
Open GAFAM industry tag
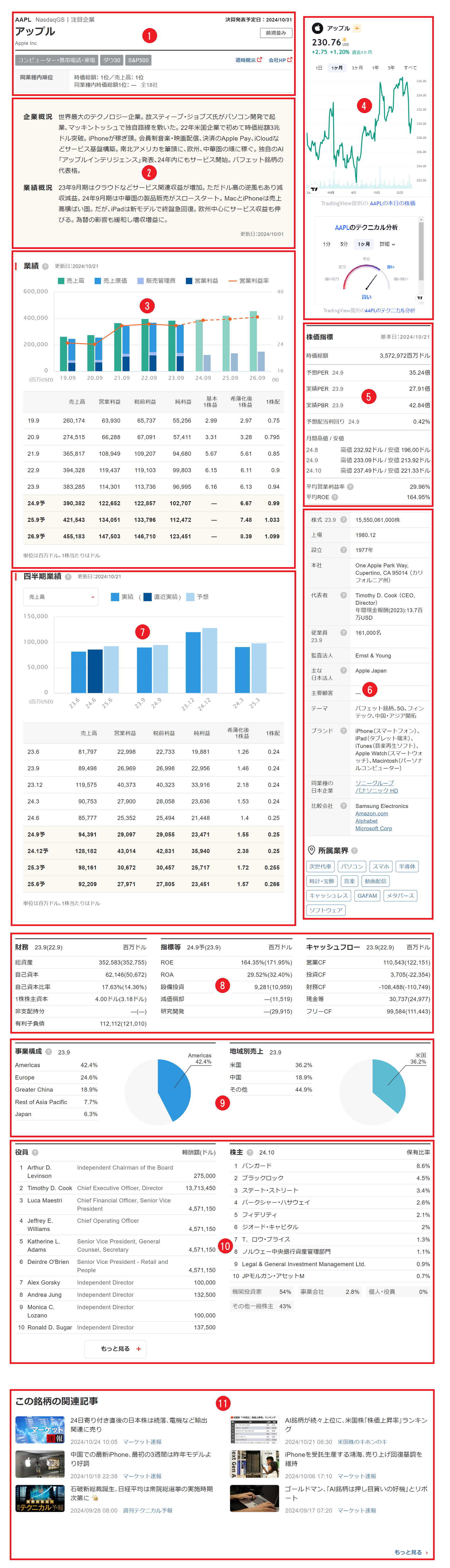(x=367, y=895)
